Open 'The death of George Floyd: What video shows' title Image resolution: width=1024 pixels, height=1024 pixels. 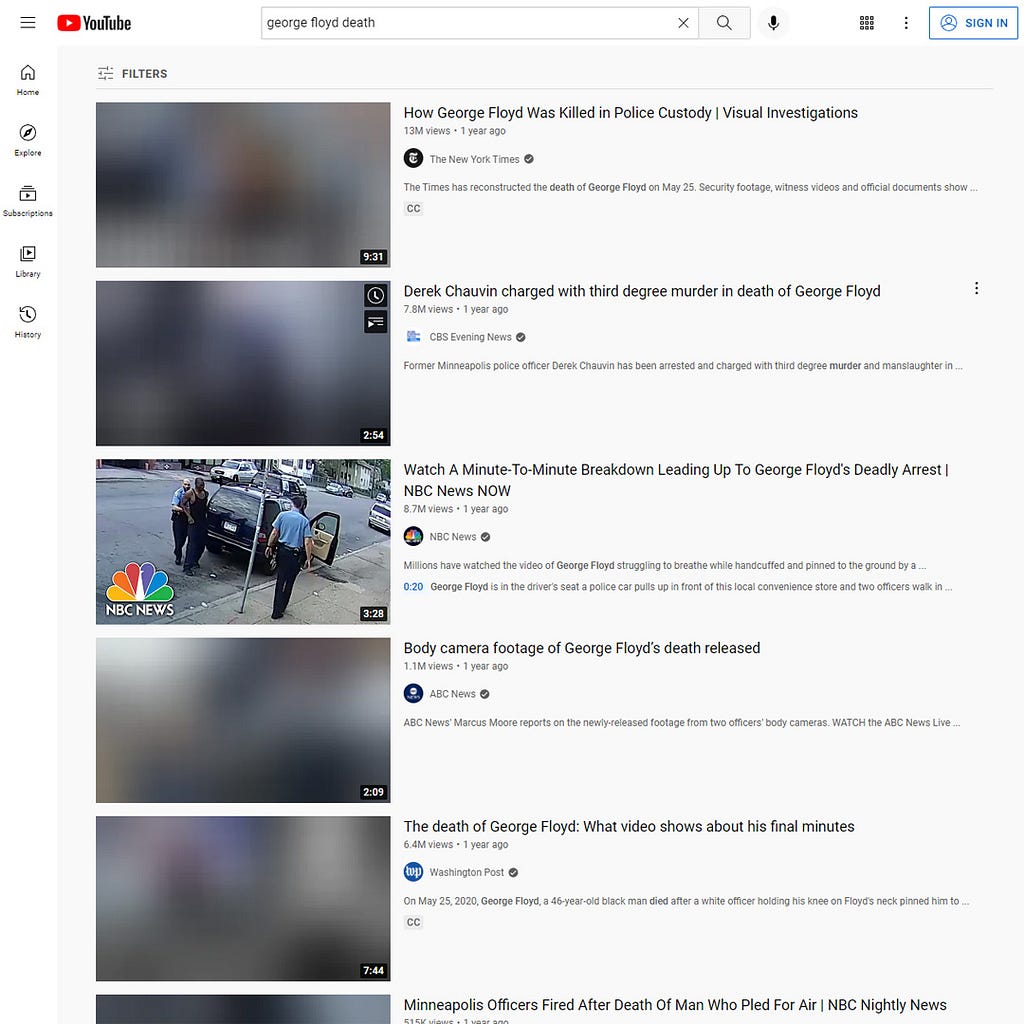[x=628, y=826]
